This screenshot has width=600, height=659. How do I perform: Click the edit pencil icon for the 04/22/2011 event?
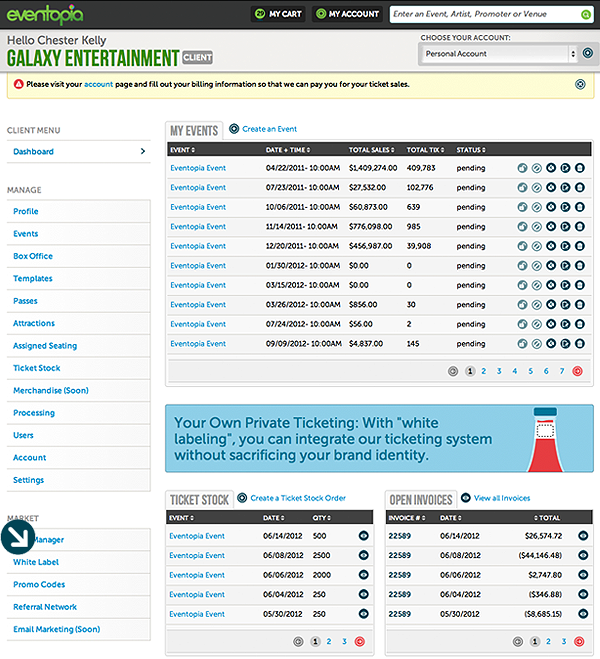566,168
